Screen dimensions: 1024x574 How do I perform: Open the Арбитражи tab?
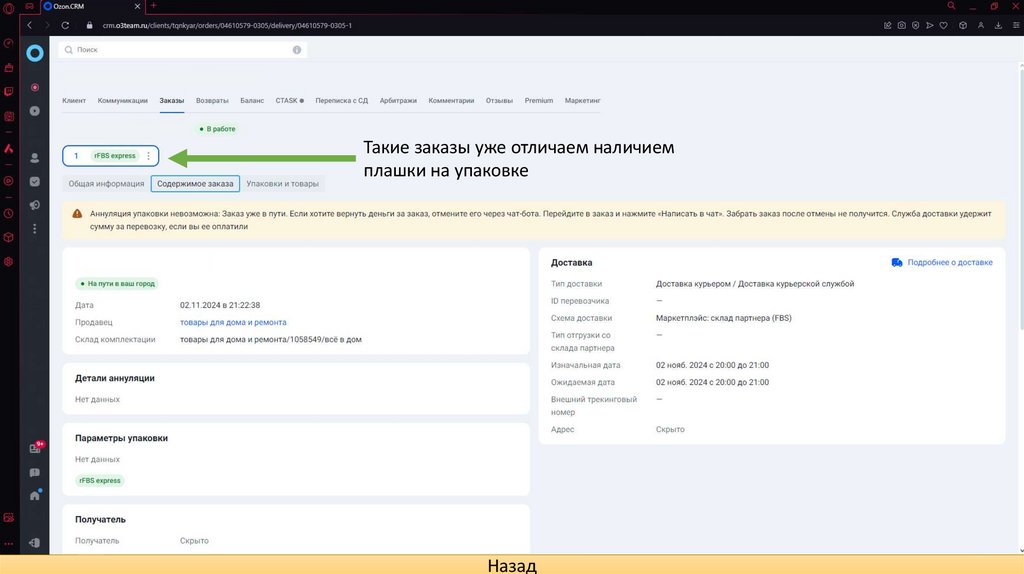tap(398, 101)
